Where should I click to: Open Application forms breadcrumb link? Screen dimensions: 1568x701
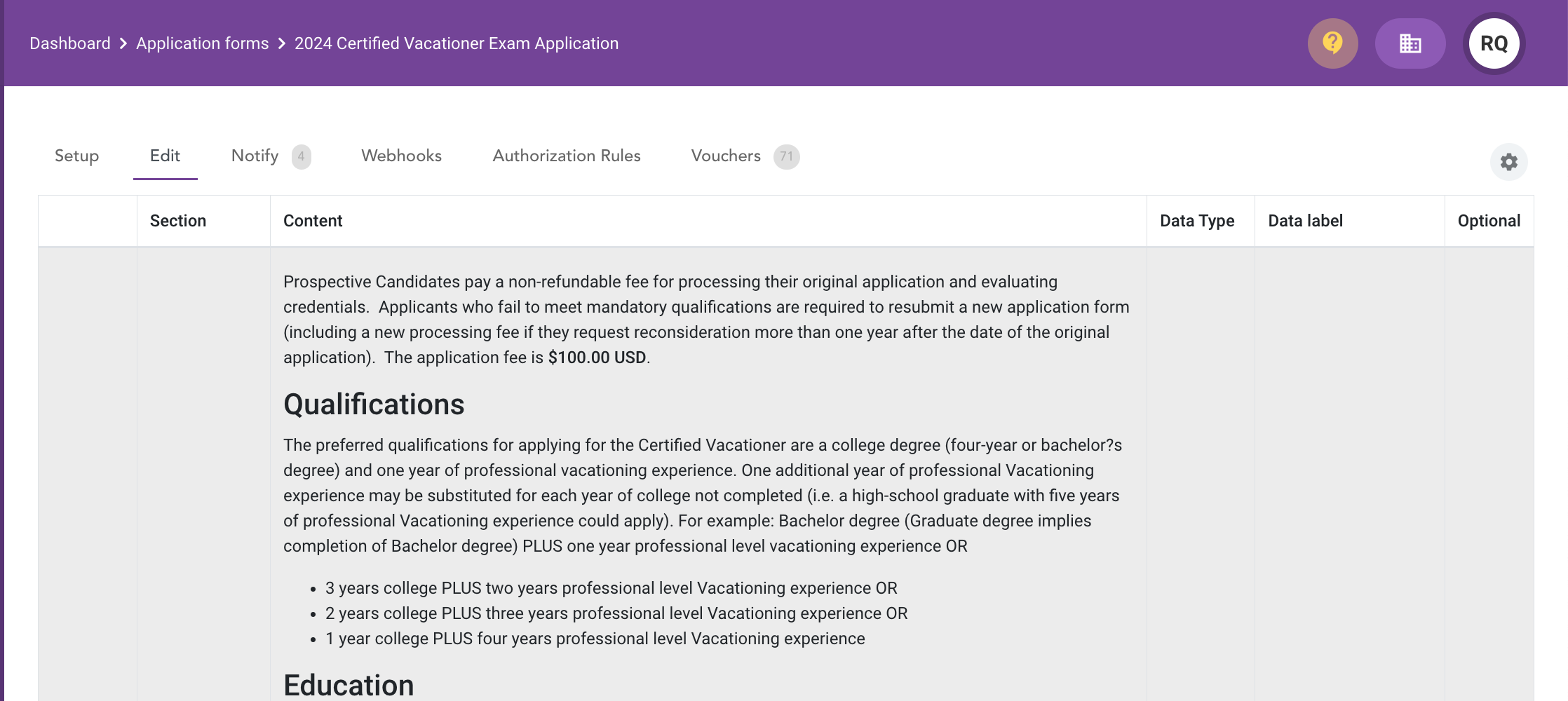click(x=203, y=43)
